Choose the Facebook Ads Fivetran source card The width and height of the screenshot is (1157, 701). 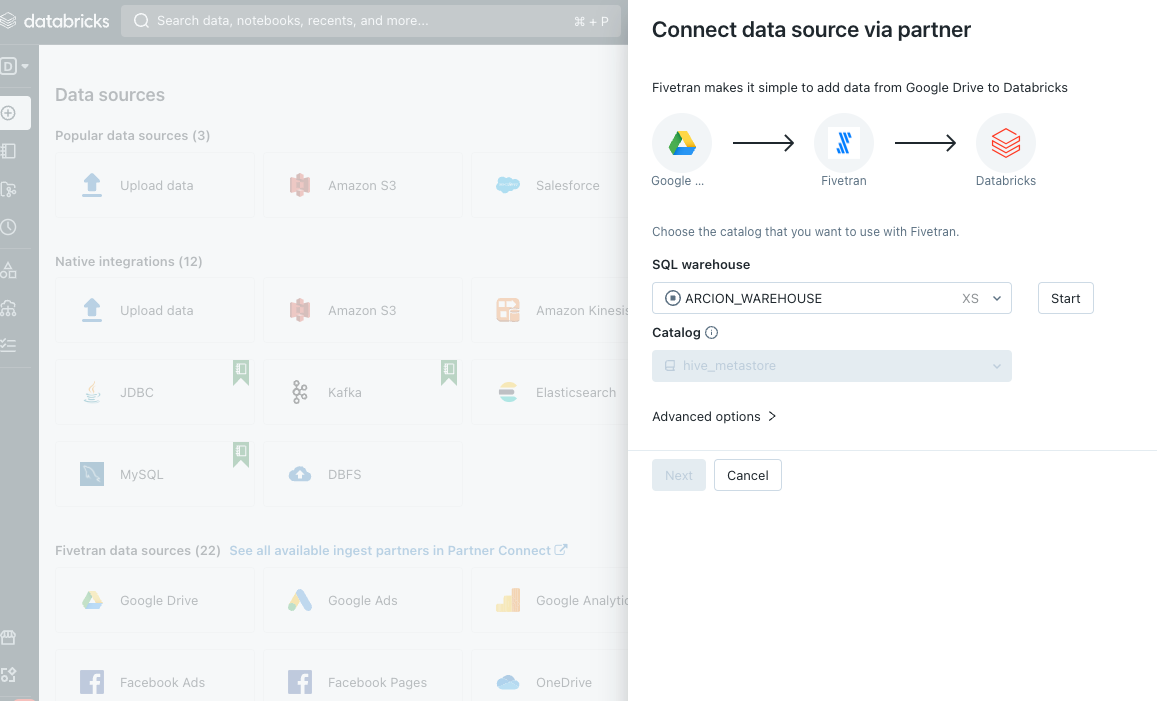pyautogui.click(x=155, y=676)
